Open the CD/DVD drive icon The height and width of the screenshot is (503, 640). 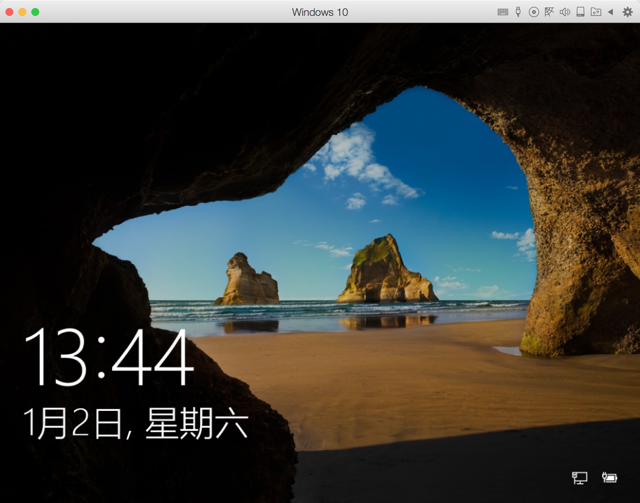point(533,12)
